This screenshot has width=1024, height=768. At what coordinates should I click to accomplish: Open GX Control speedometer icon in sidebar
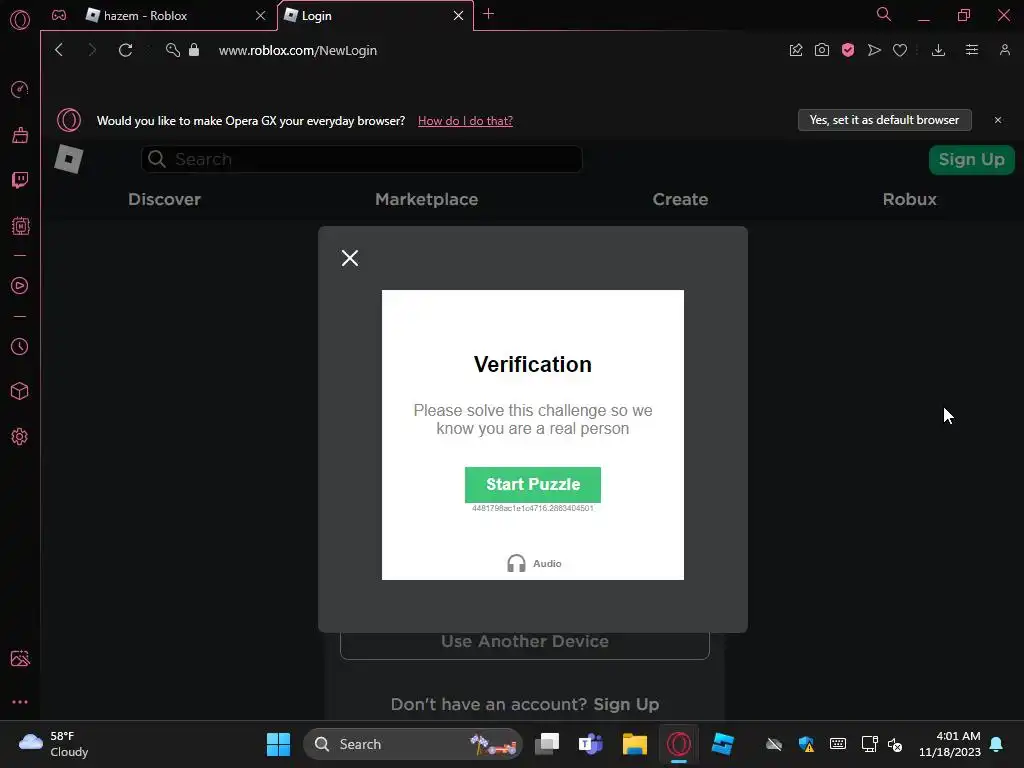coord(20,89)
